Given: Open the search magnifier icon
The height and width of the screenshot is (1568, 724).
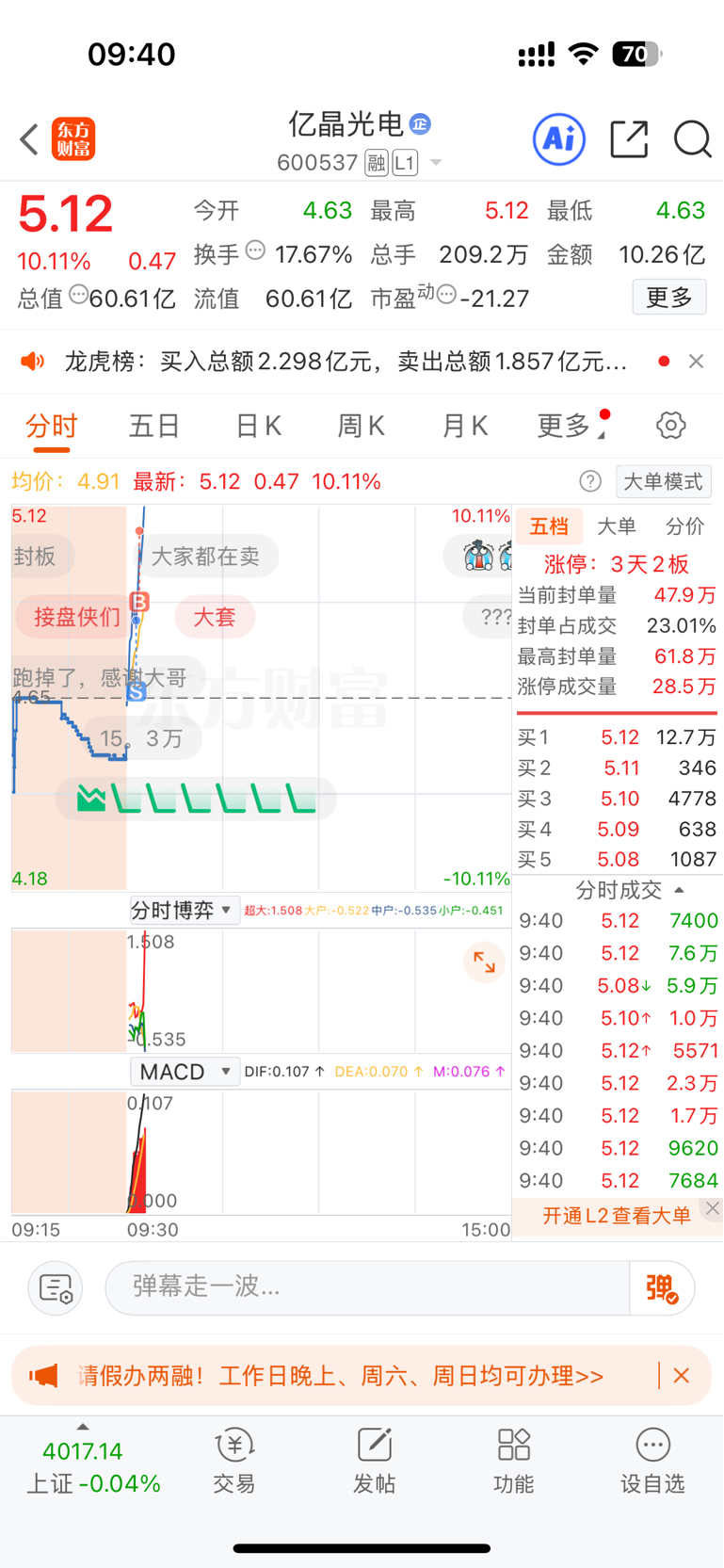Looking at the screenshot, I should click(x=692, y=139).
